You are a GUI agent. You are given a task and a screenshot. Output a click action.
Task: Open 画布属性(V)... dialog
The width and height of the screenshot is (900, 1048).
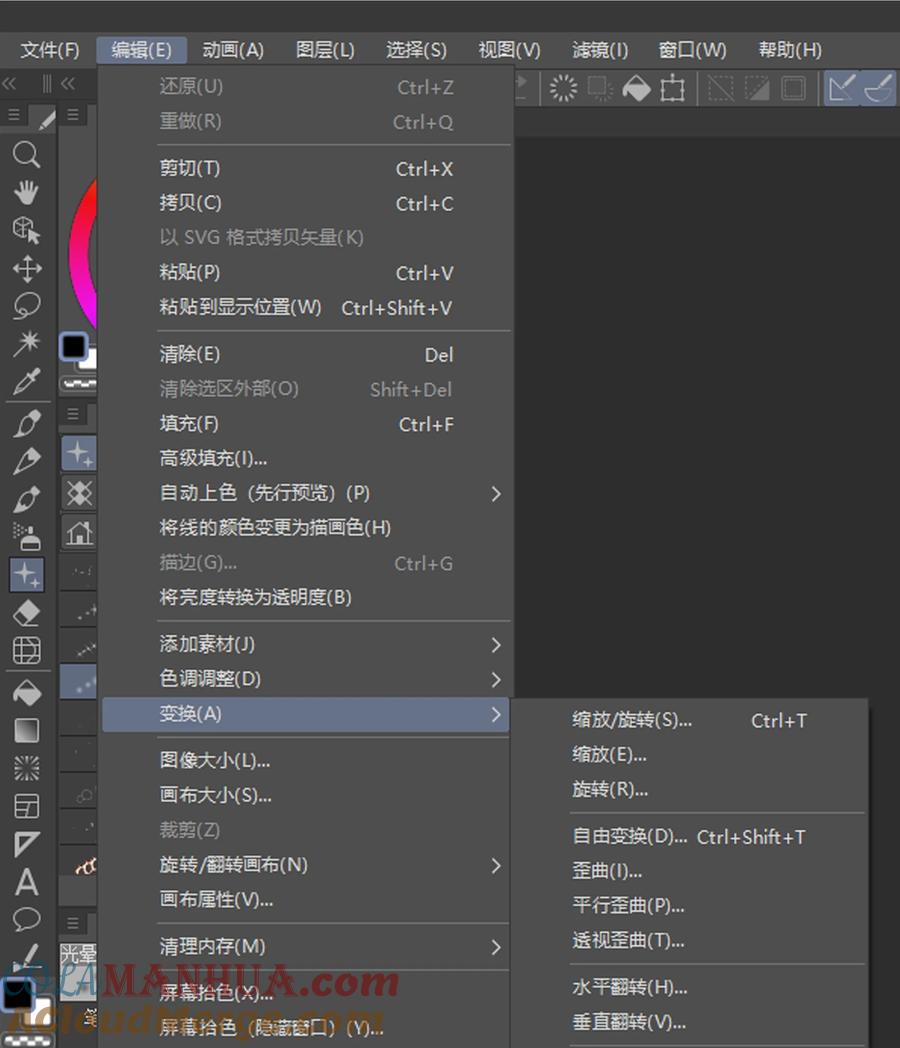[x=306, y=900]
